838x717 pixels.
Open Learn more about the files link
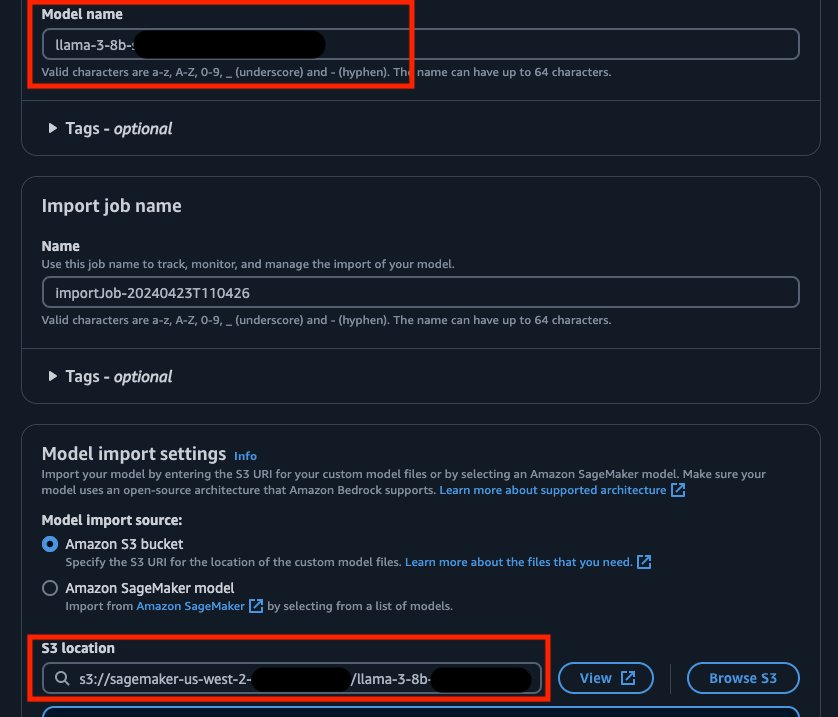tap(518, 562)
